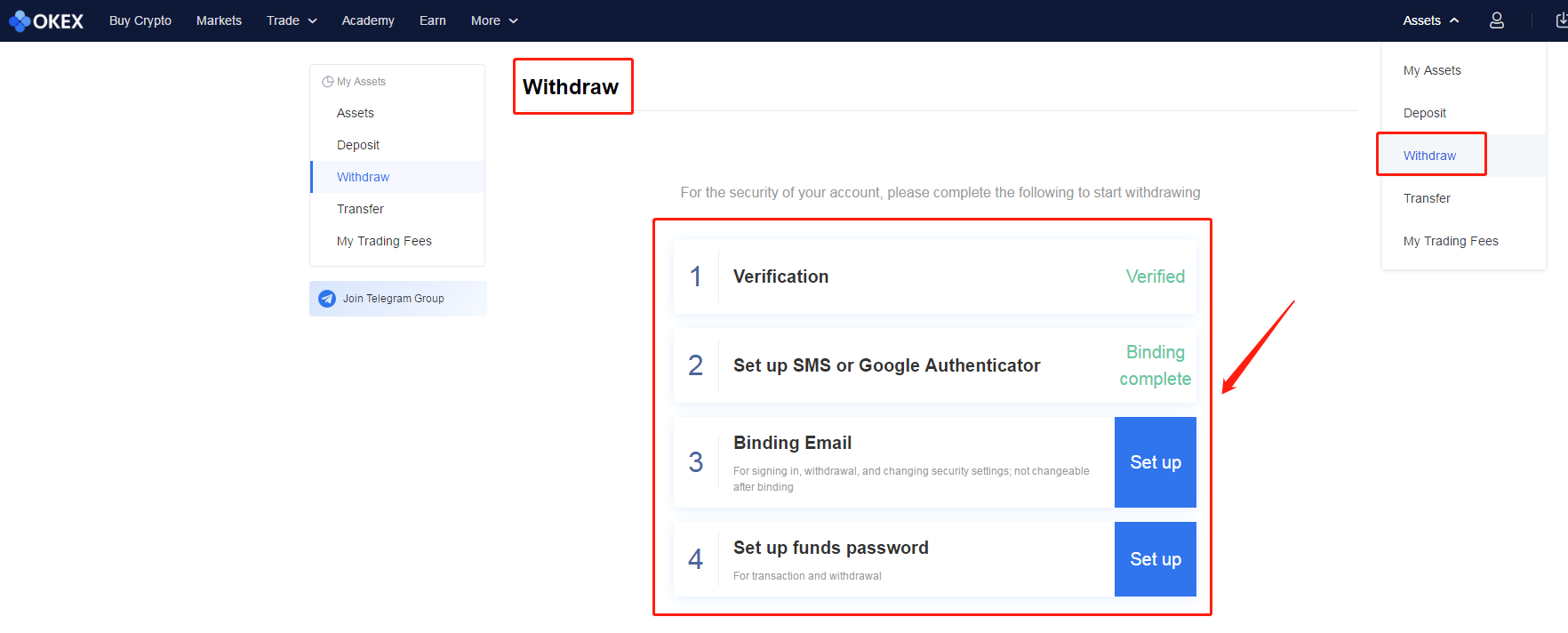Click Set up for Binding Email
The image size is (1568, 633).
(1156, 462)
